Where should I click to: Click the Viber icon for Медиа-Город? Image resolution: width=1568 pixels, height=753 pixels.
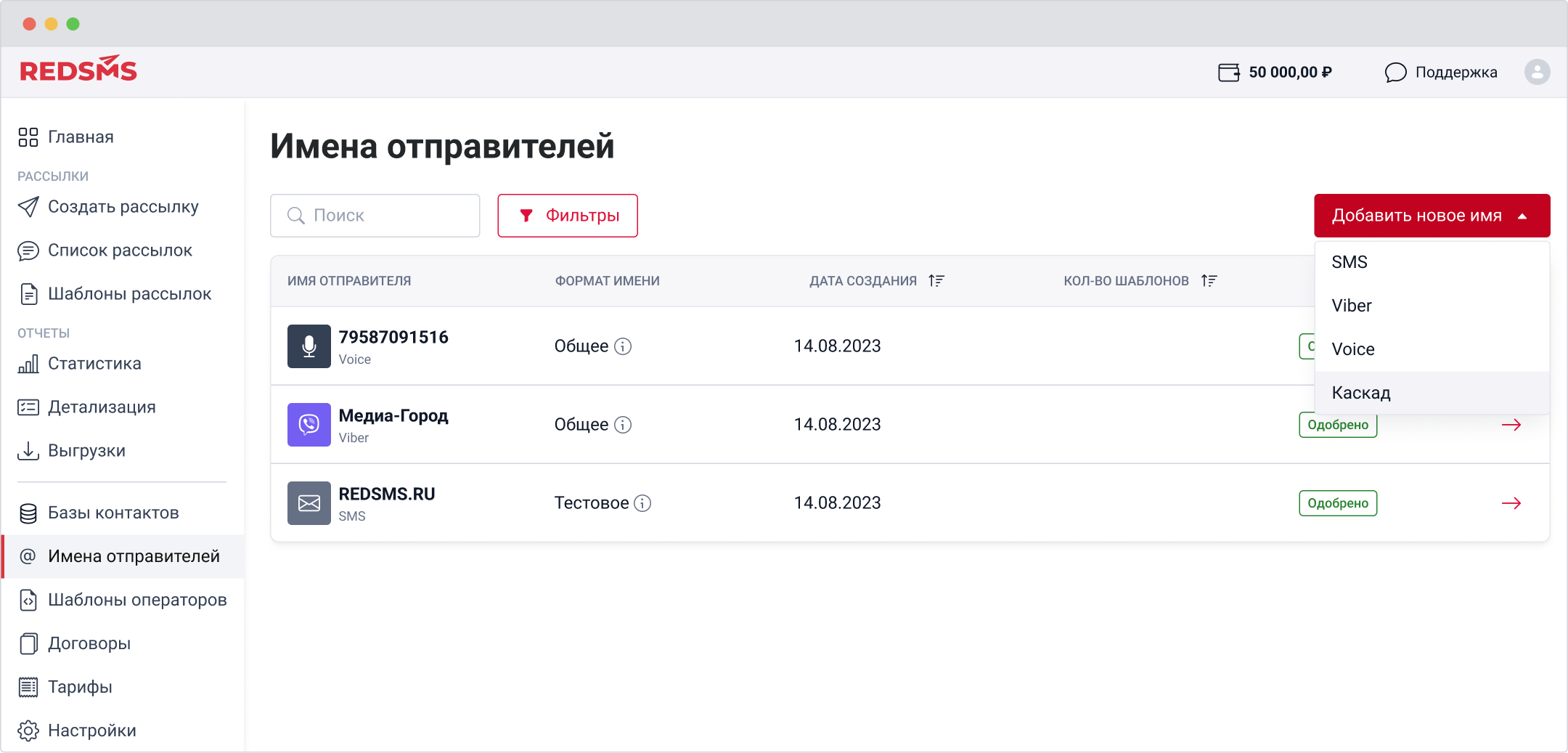(309, 425)
